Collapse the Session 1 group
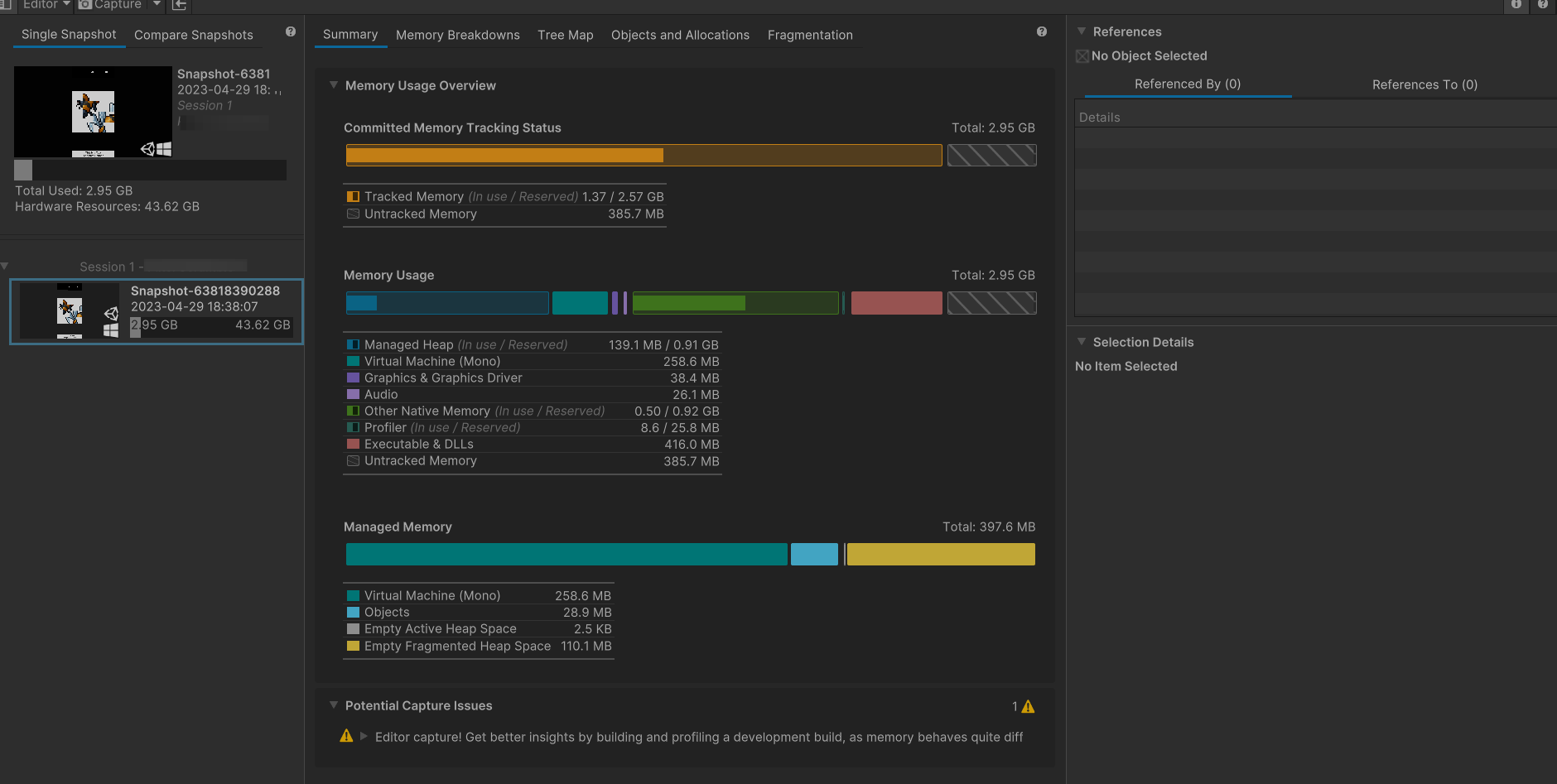The image size is (1557, 784). point(5,267)
